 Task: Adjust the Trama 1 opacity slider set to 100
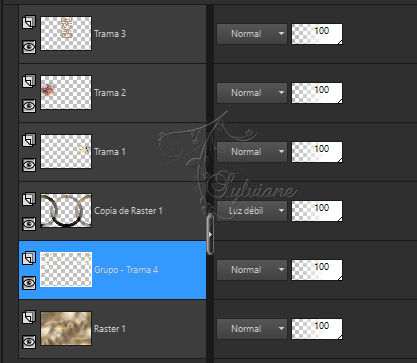tap(317, 152)
